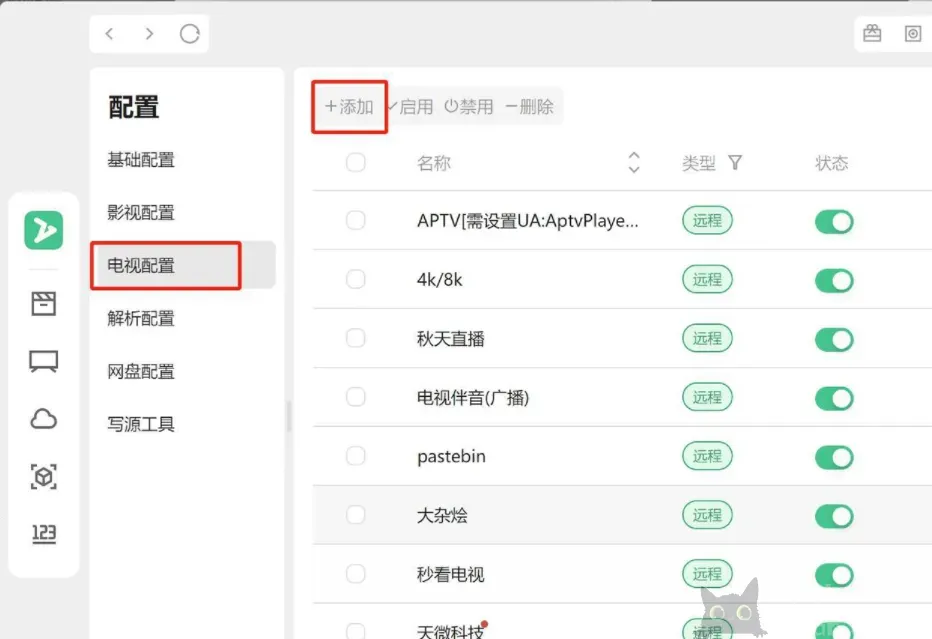Turn off the 秋天直播 status toggle
This screenshot has height=639, width=932.
click(x=834, y=339)
